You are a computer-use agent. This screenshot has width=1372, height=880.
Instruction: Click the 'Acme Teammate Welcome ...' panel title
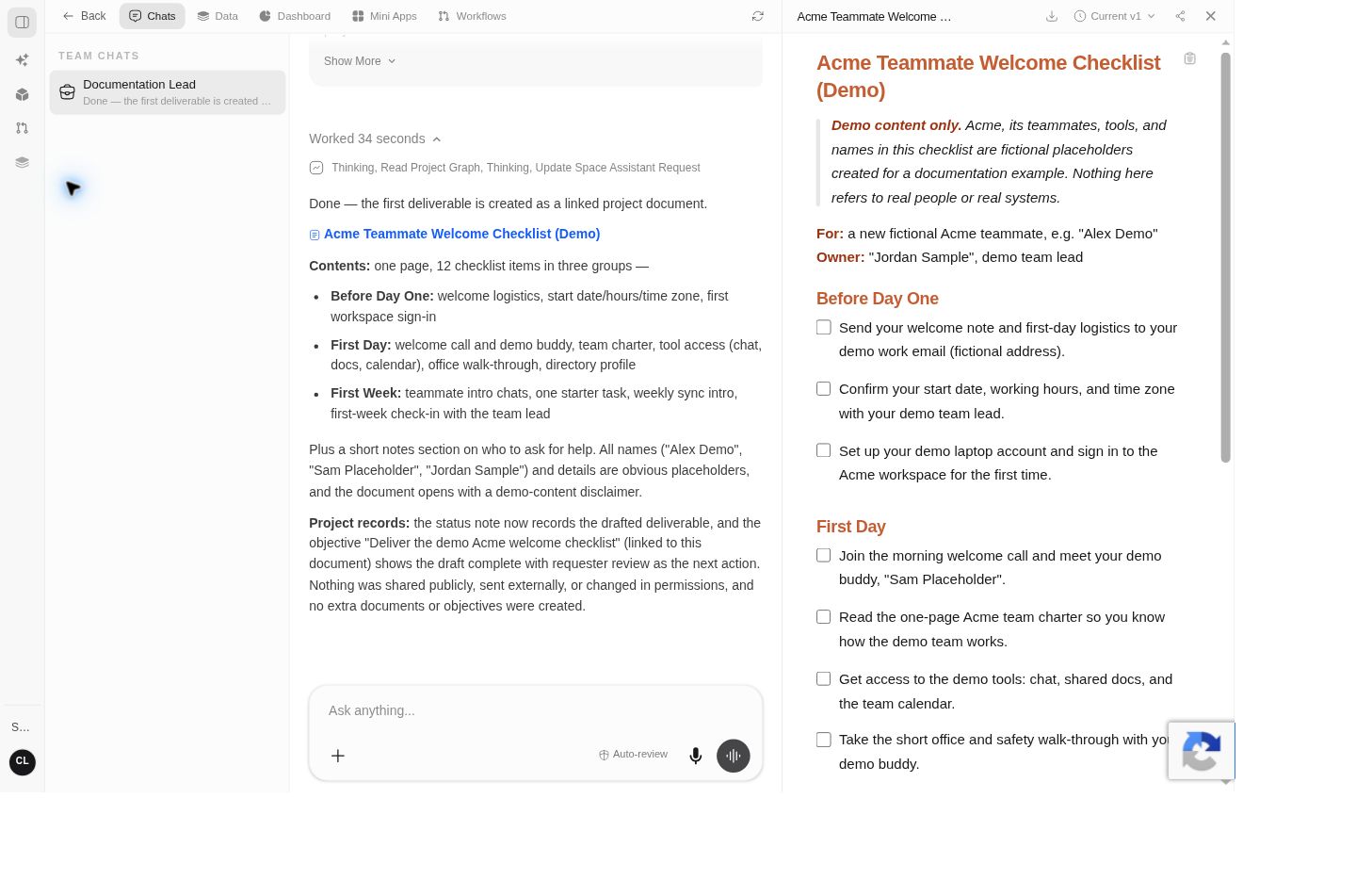click(x=874, y=16)
